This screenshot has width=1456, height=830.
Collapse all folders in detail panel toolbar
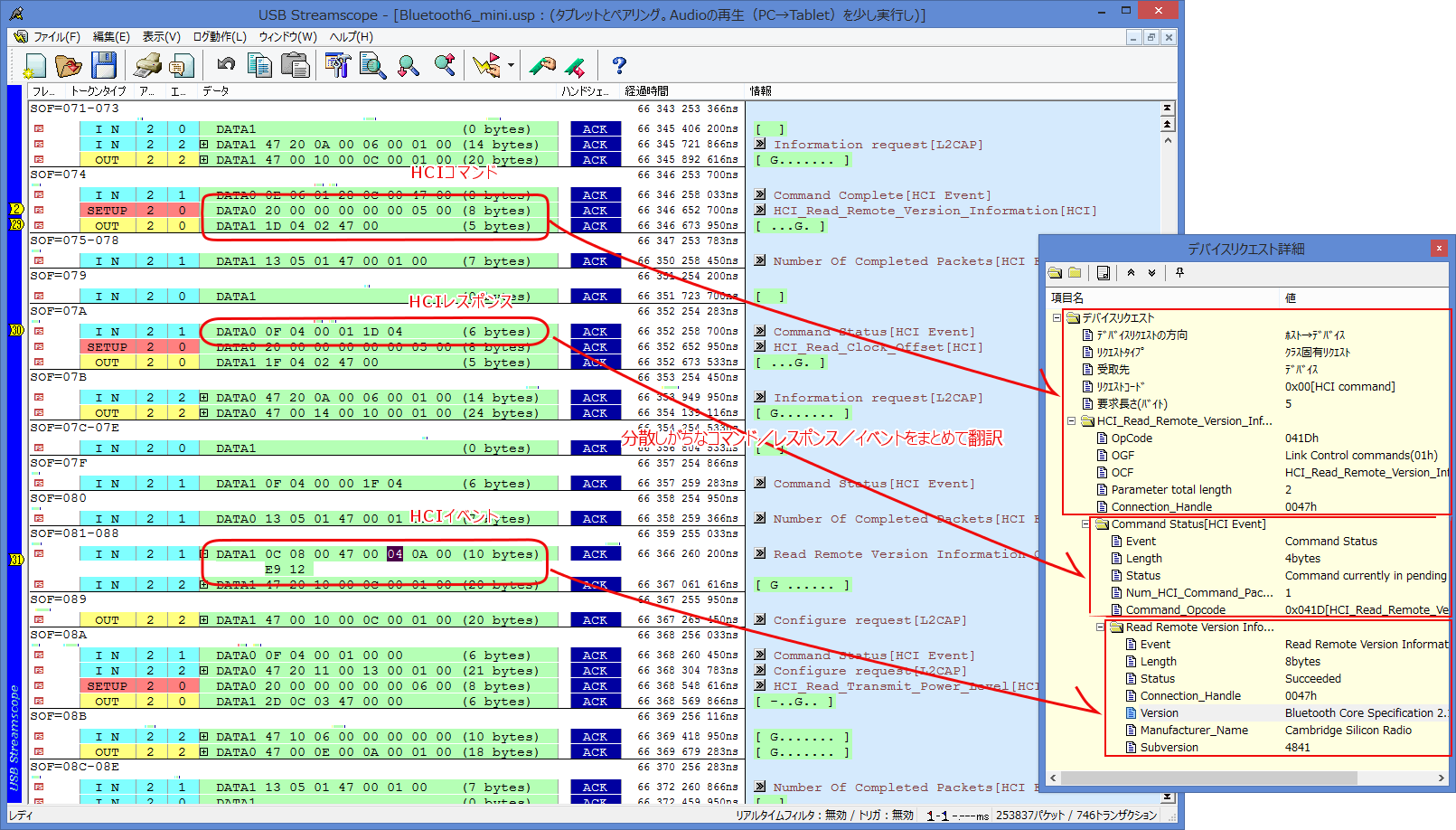[1075, 272]
